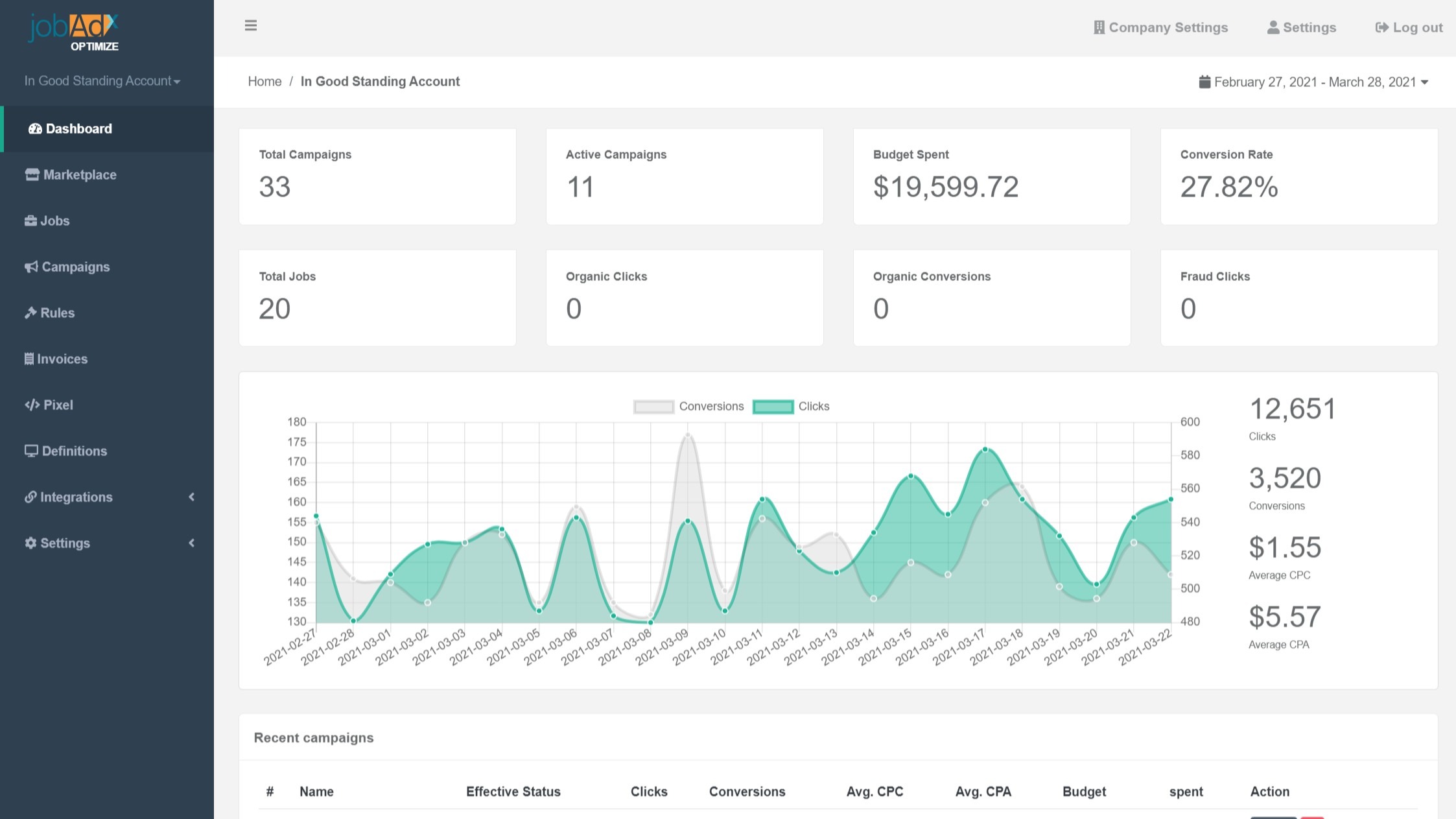Screen dimensions: 1456x819
Task: Open the Campaigns section
Action: coord(75,266)
